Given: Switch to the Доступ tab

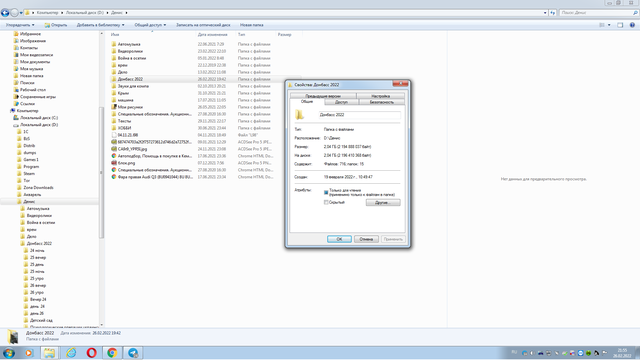Looking at the screenshot, I should pos(341,102).
